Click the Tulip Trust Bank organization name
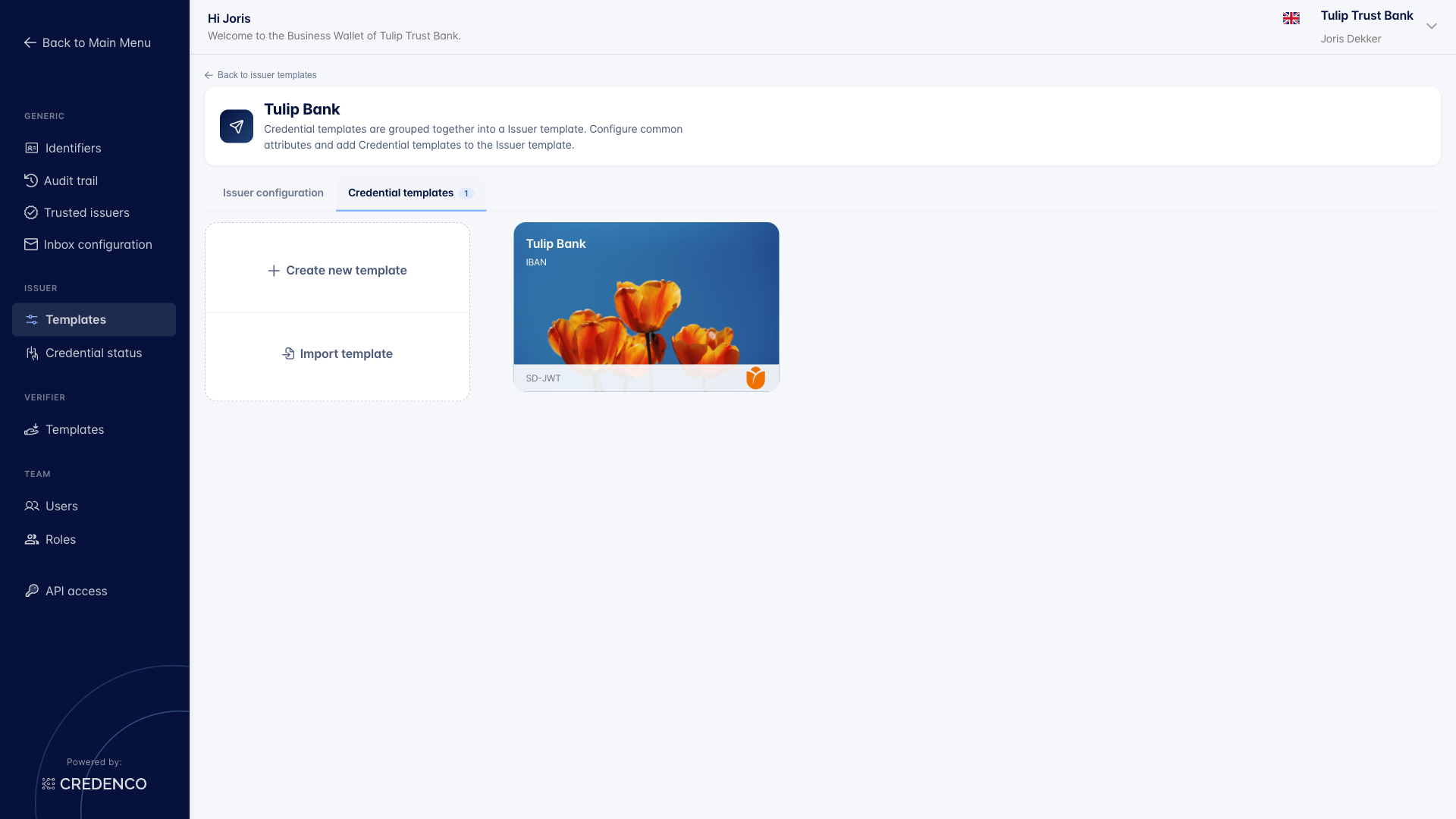Viewport: 1456px width, 819px height. tap(1367, 16)
